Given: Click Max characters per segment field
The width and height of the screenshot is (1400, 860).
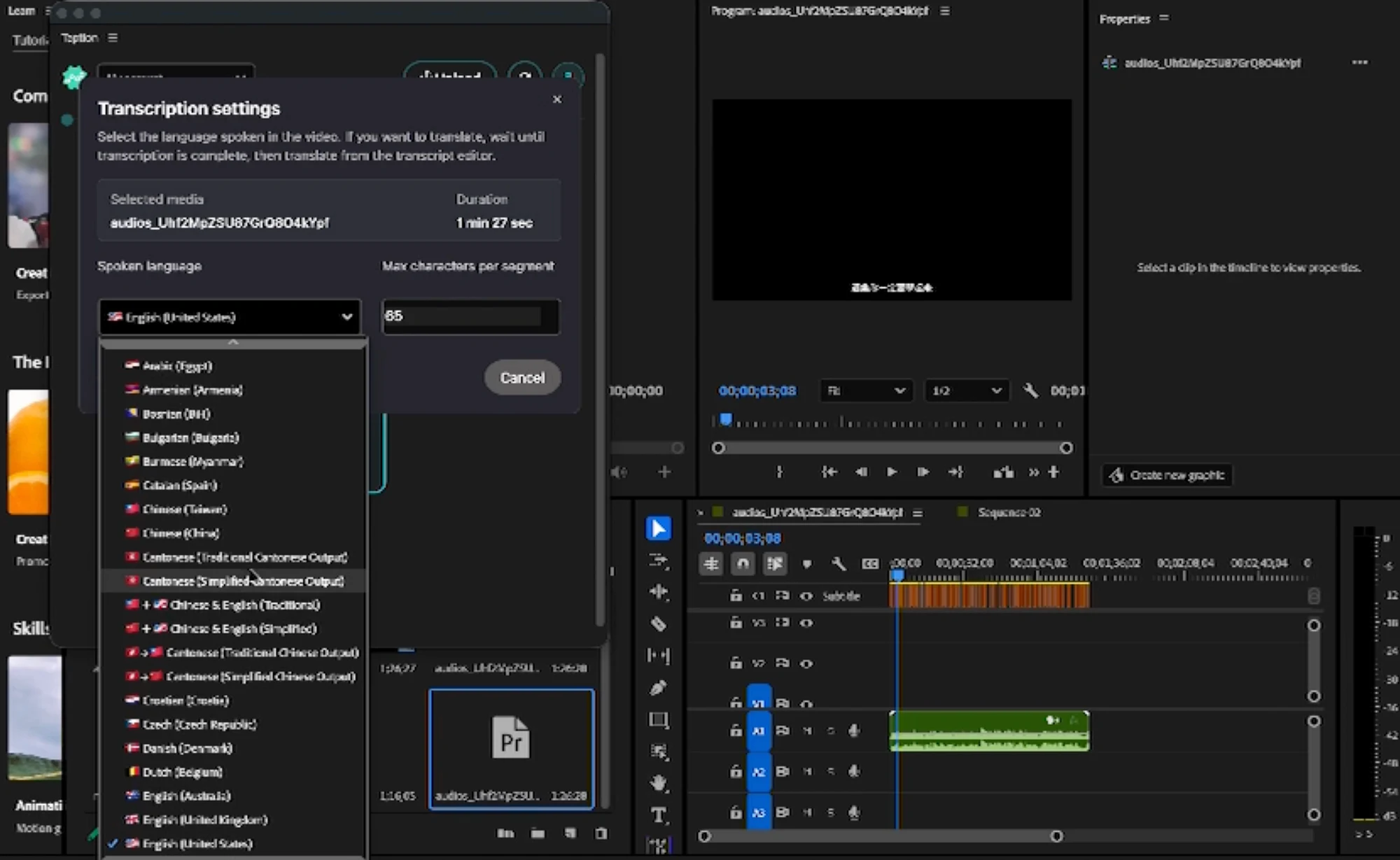Looking at the screenshot, I should pos(471,316).
